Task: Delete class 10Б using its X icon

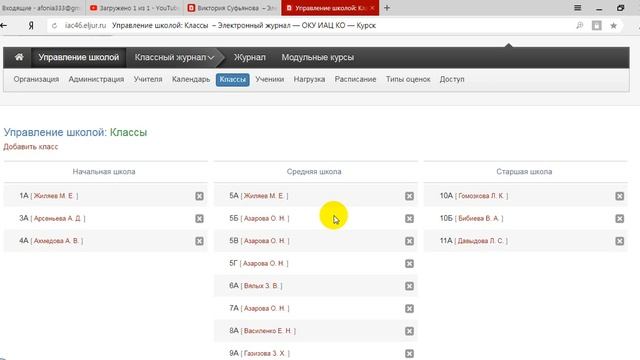Action: coord(620,219)
